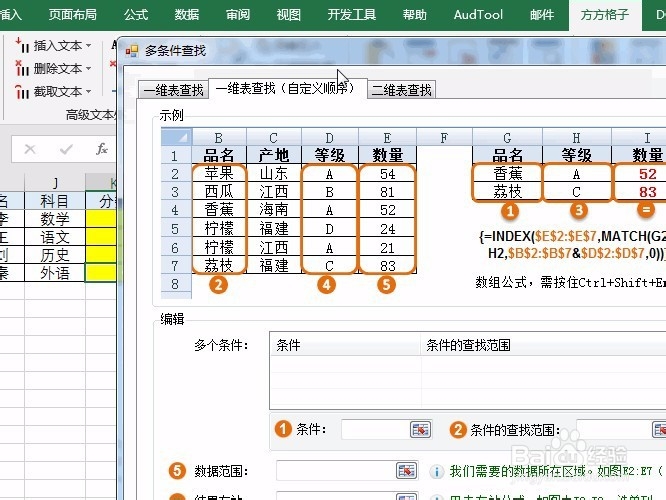Image resolution: width=666 pixels, height=500 pixels.
Task: Open the 开发工具 ribbon tab
Action: point(352,15)
